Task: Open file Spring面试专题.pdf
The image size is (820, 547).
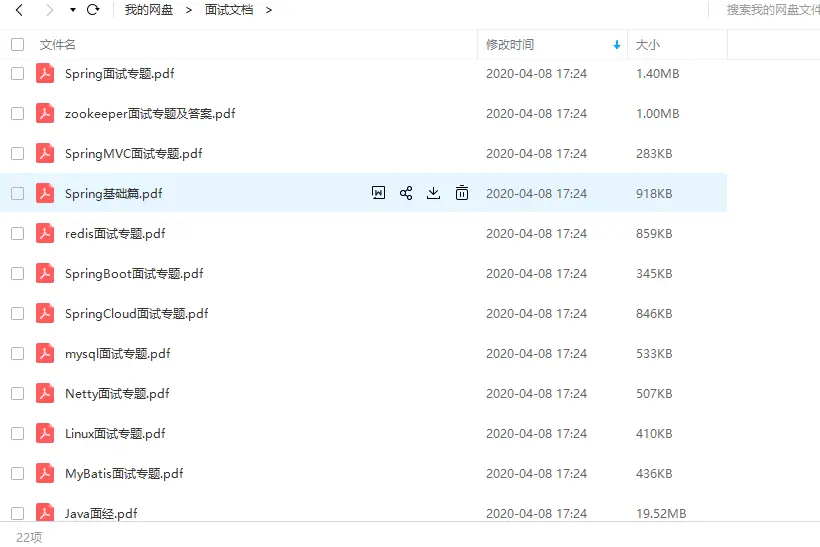Action: (x=120, y=74)
